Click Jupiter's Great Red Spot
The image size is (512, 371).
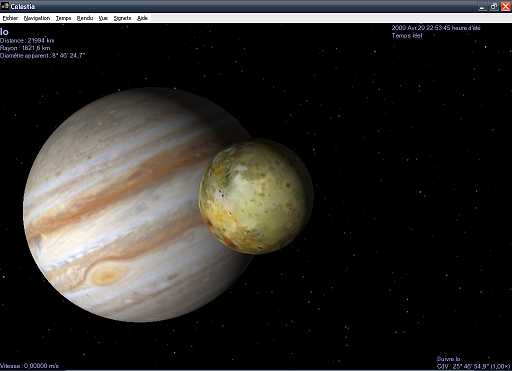pyautogui.click(x=107, y=275)
